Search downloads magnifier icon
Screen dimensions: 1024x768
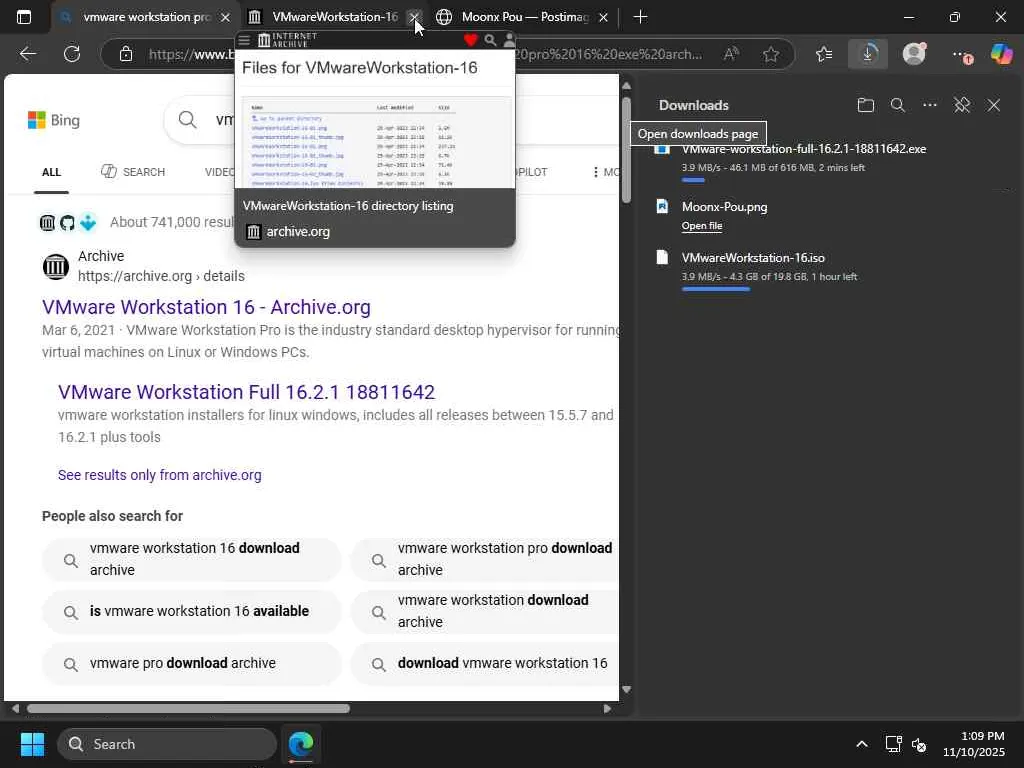tap(898, 105)
